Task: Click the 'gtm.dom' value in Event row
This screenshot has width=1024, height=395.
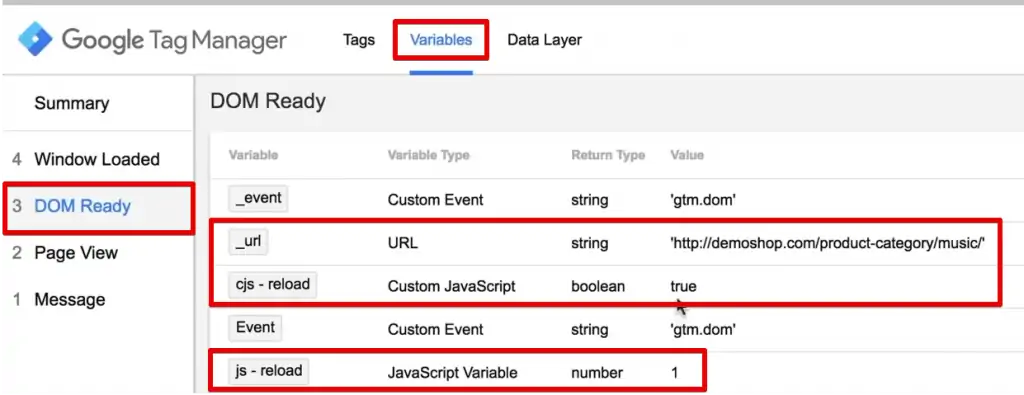Action: point(703,330)
